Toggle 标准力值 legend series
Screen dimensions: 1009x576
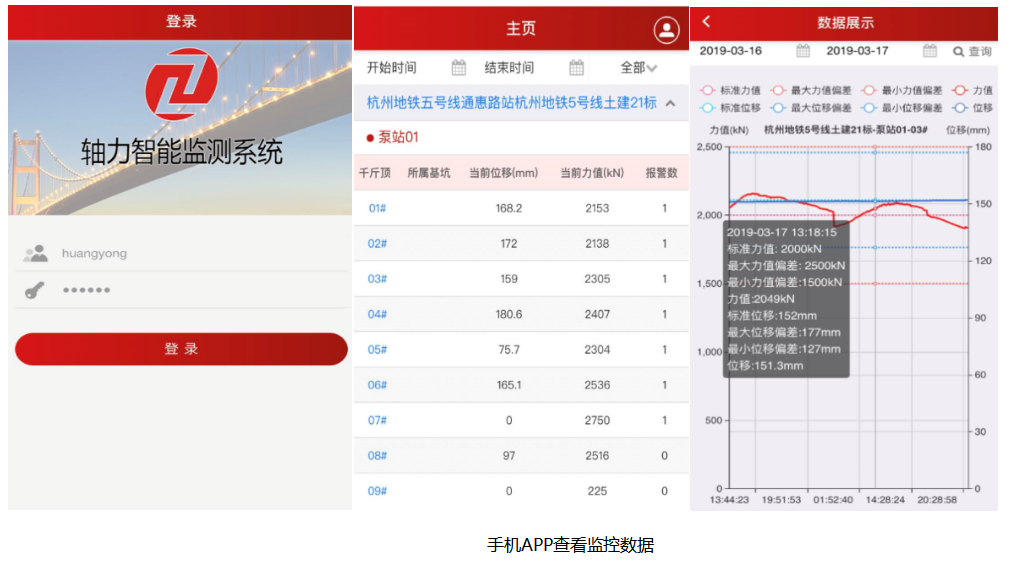pyautogui.click(x=730, y=90)
